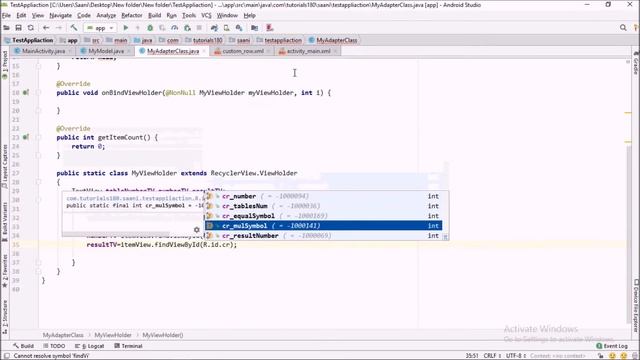Select cr_tablesNum from the completion list
This screenshot has width=640, height=360.
point(323,206)
